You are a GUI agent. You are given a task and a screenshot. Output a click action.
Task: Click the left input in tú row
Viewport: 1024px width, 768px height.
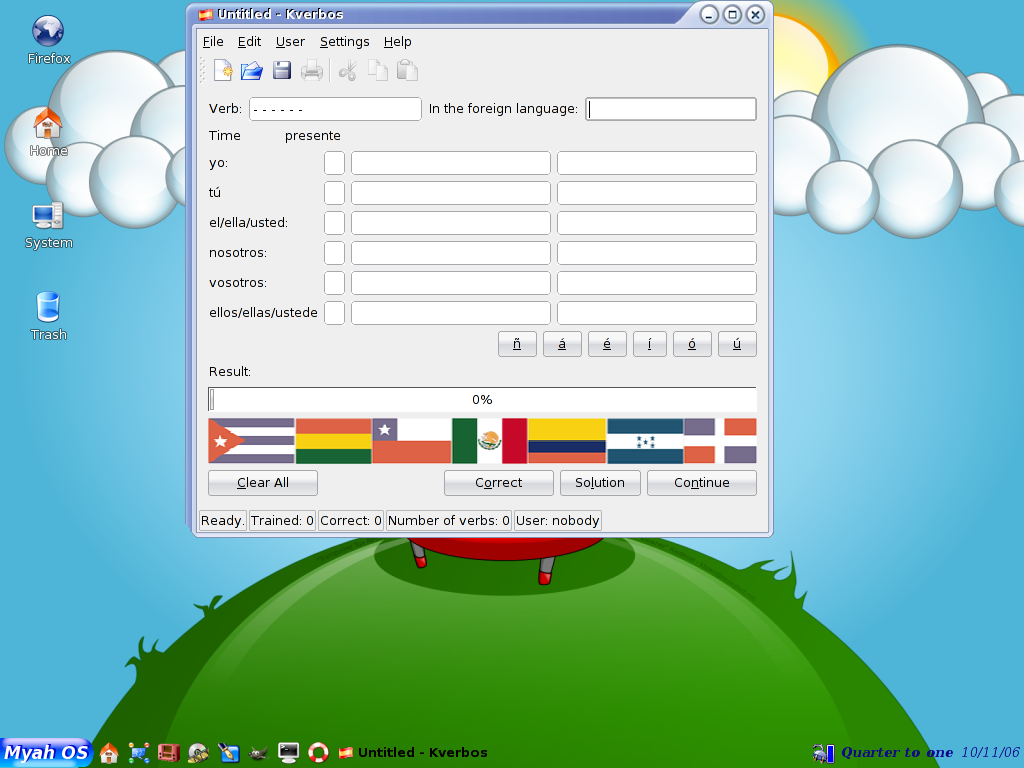451,193
